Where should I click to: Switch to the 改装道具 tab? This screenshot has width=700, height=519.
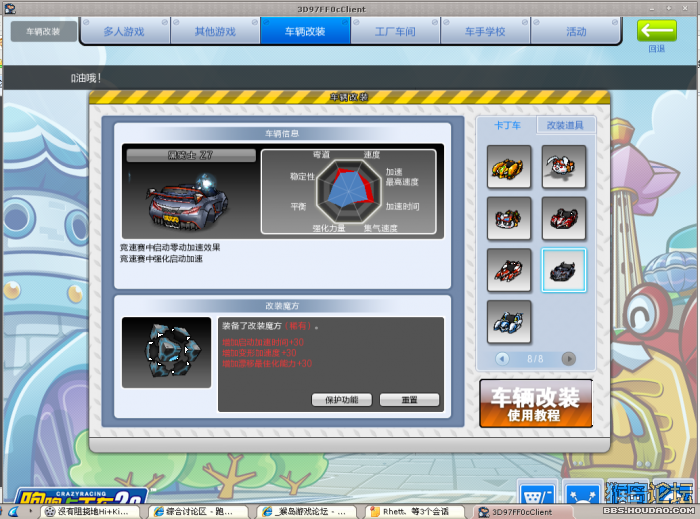[x=565, y=125]
